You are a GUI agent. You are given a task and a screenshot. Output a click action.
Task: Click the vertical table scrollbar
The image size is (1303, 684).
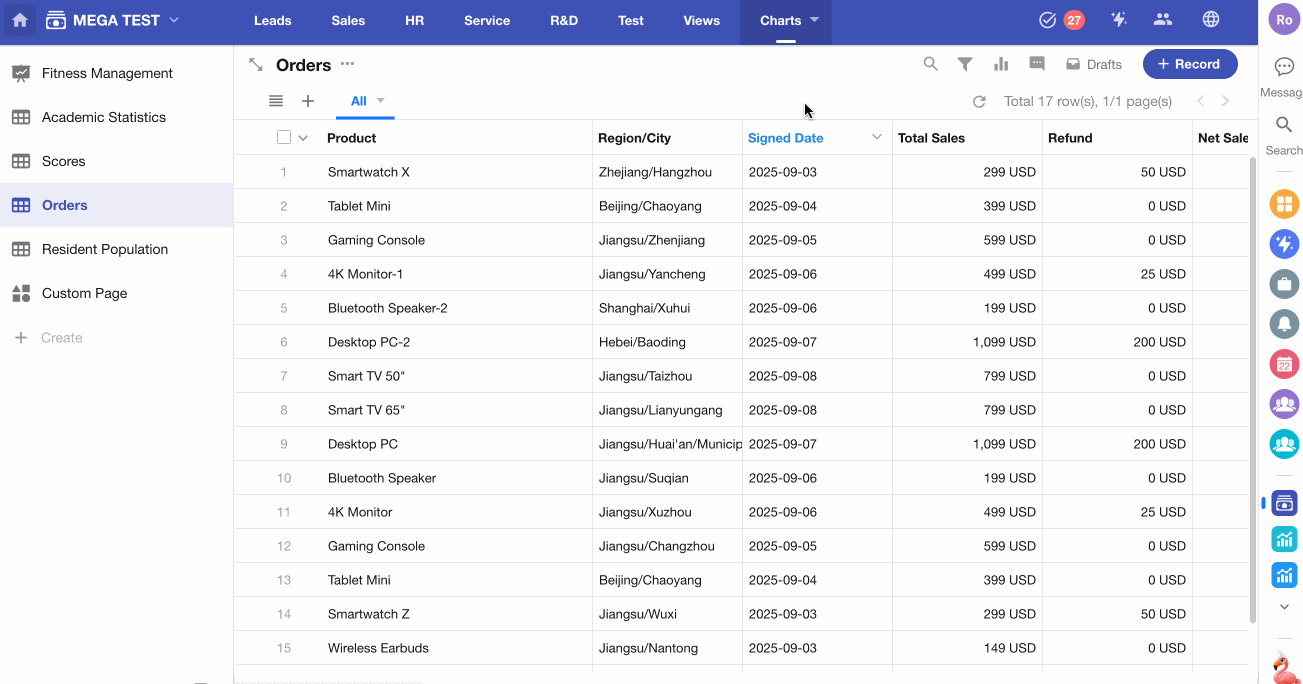[x=1253, y=390]
